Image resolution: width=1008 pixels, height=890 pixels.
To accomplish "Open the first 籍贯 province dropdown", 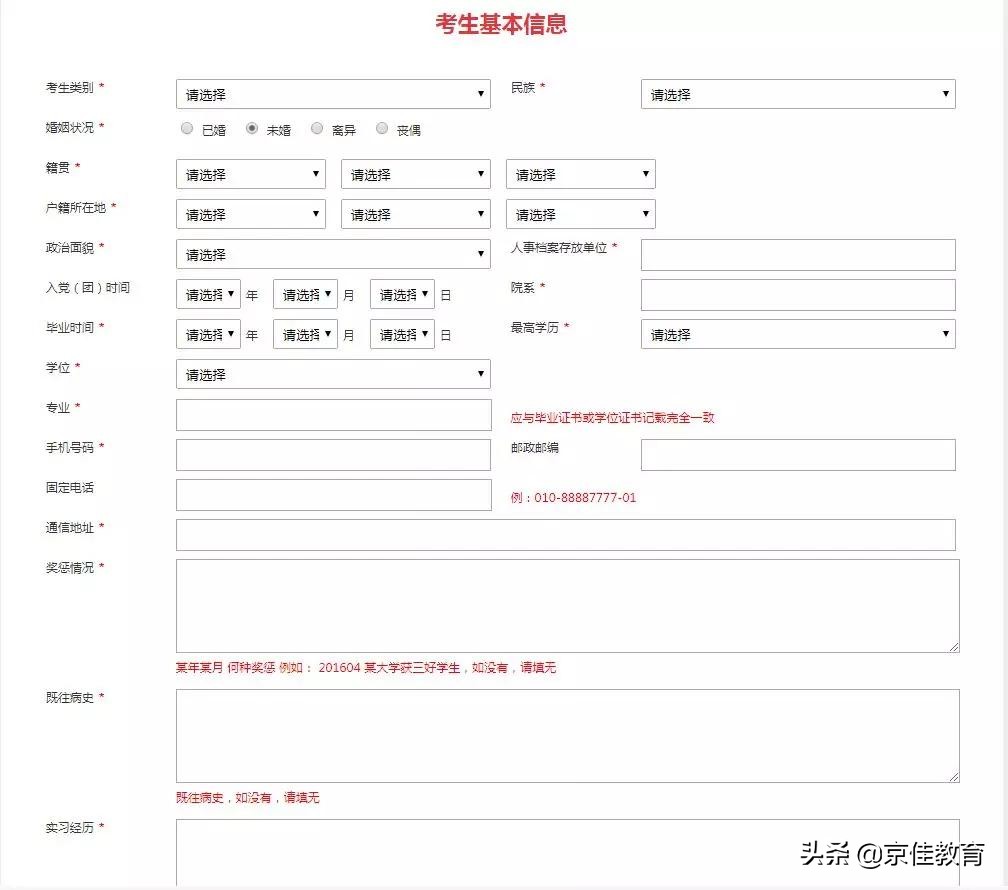I will coord(250,173).
